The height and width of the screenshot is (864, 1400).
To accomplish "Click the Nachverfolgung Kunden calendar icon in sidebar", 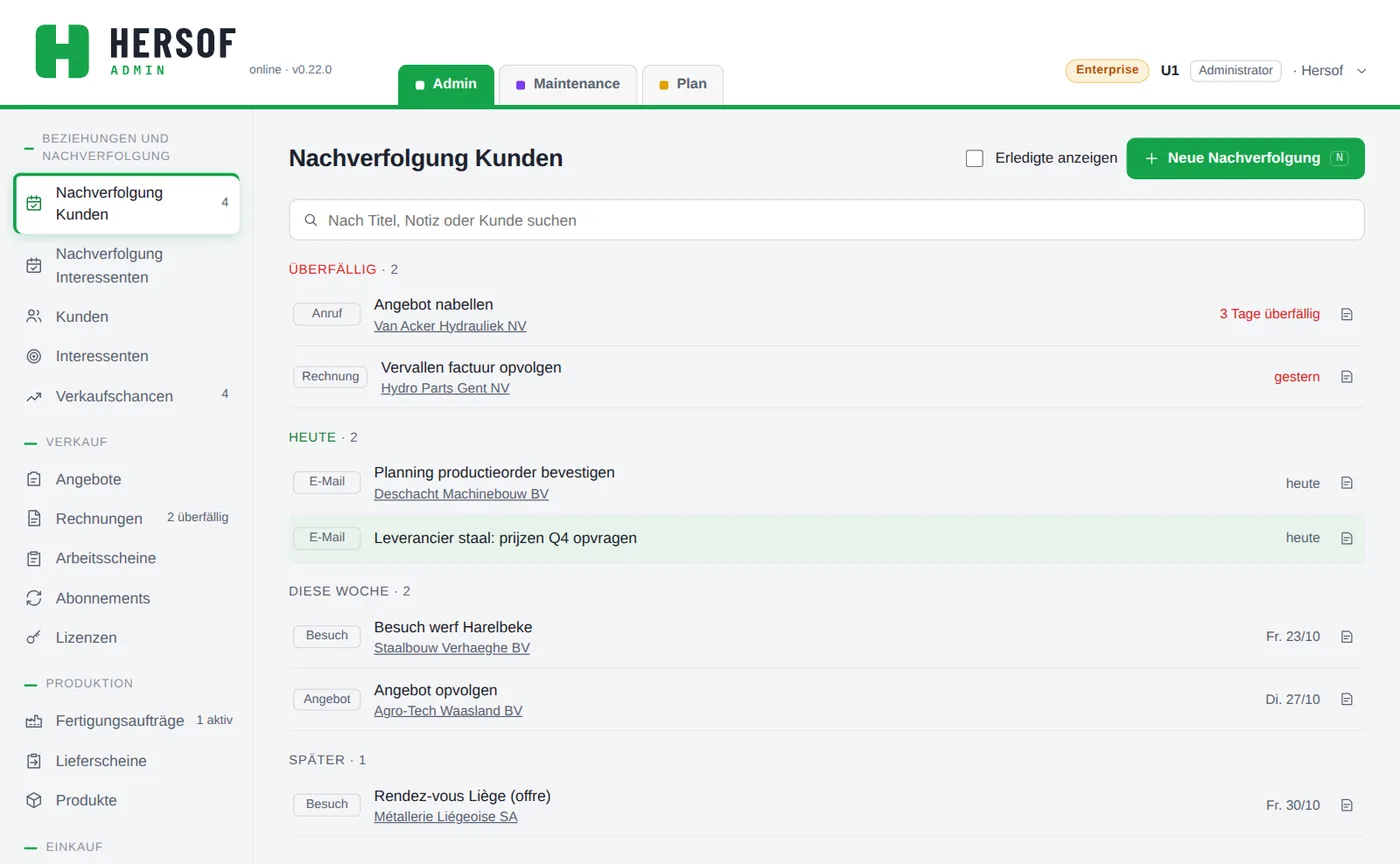I will (34, 203).
